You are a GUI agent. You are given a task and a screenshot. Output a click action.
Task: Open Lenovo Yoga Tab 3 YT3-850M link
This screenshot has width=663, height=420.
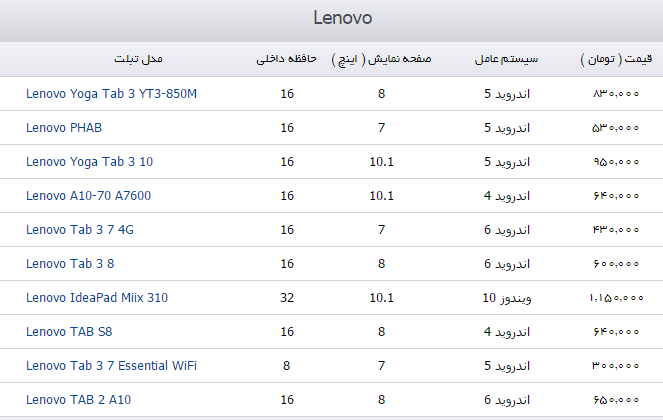(x=111, y=94)
